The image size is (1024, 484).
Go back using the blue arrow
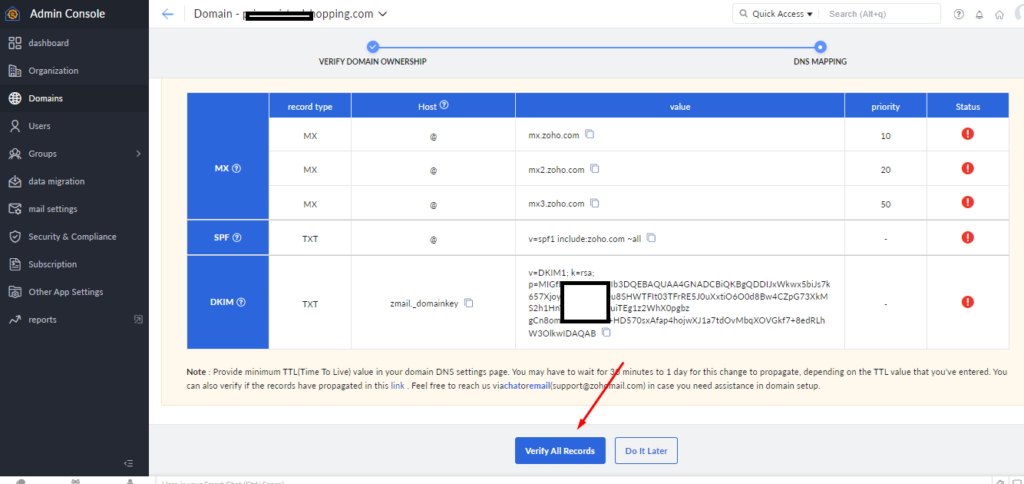[x=168, y=14]
